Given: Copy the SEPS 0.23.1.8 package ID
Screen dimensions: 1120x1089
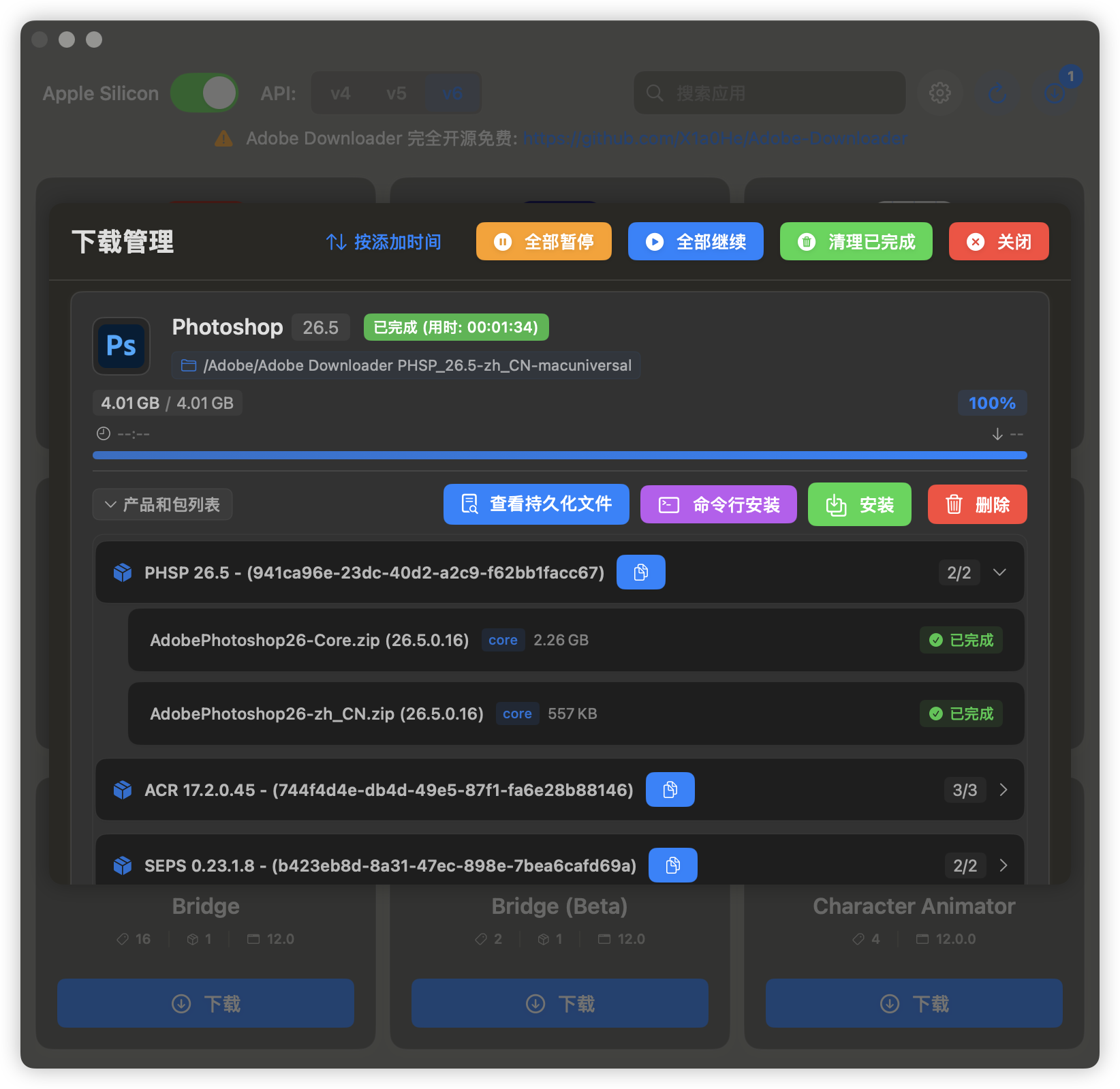Looking at the screenshot, I should [x=672, y=865].
